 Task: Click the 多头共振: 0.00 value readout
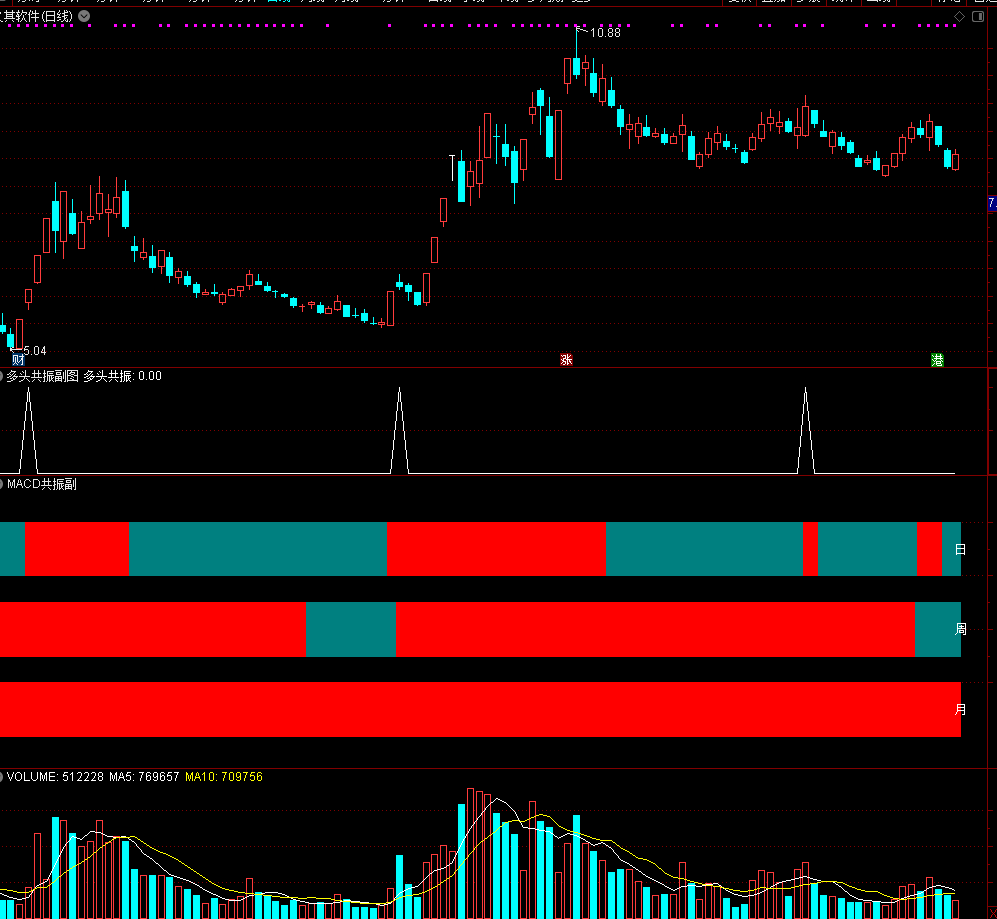(x=123, y=376)
